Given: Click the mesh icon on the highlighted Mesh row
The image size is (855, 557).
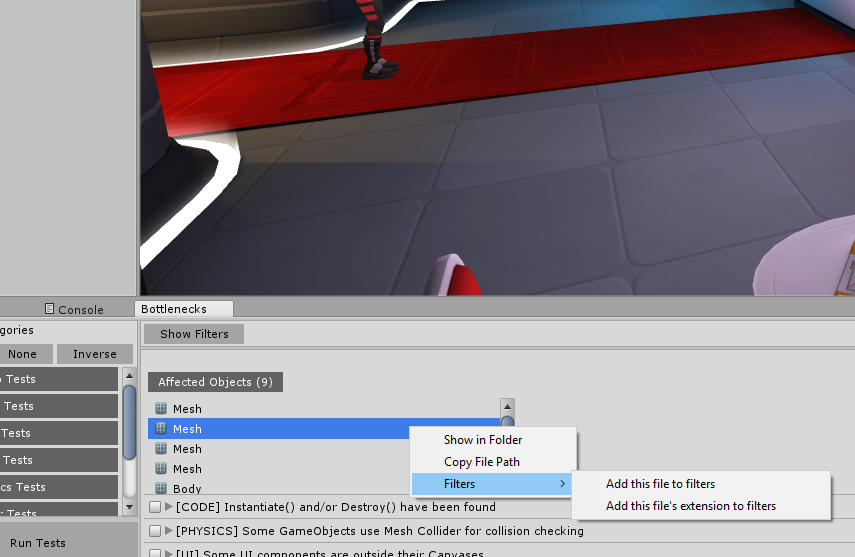Looking at the screenshot, I should [161, 428].
